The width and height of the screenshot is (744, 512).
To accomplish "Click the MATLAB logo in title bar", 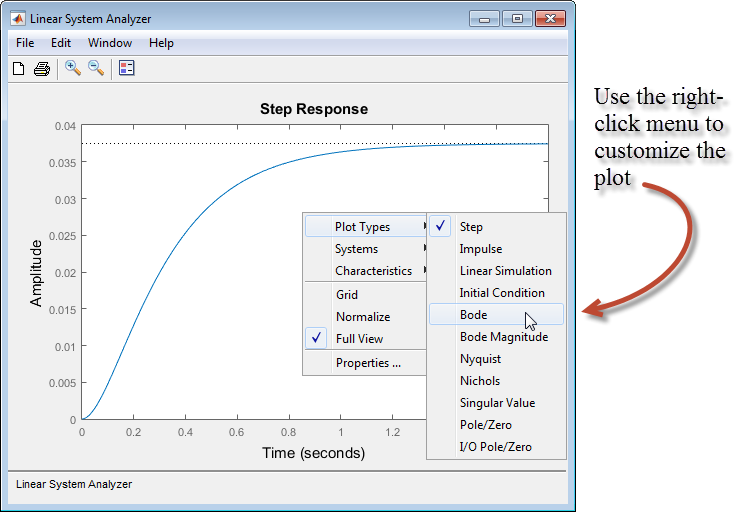I will tap(18, 18).
